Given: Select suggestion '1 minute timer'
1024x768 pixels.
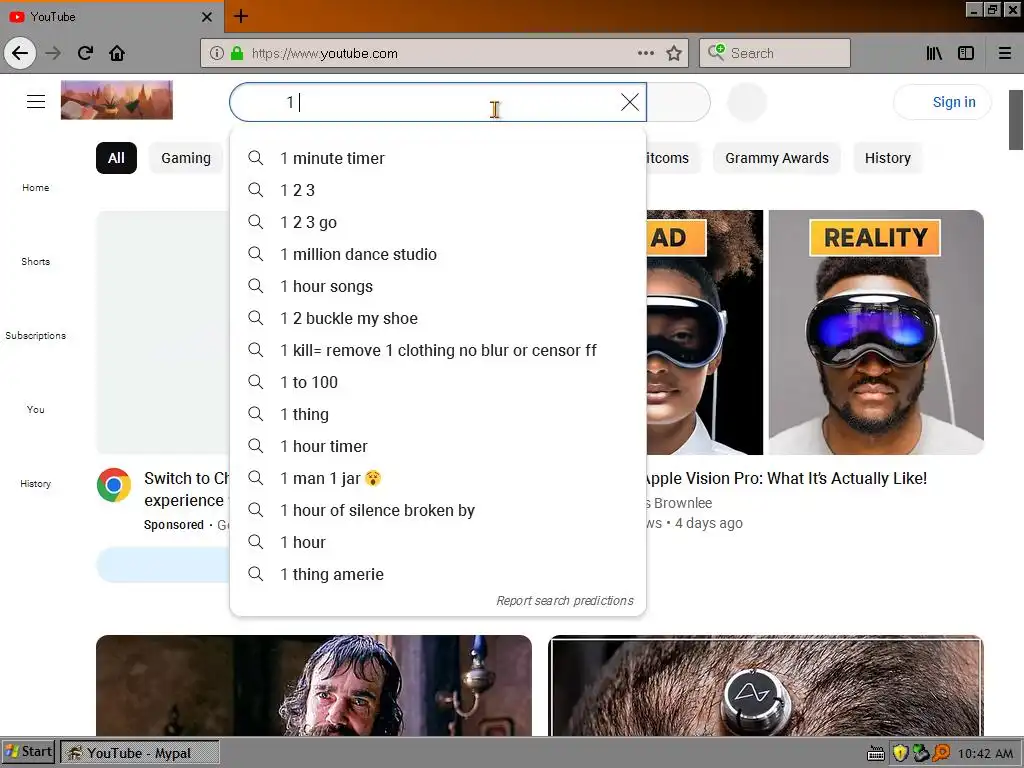Looking at the screenshot, I should tap(438, 158).
